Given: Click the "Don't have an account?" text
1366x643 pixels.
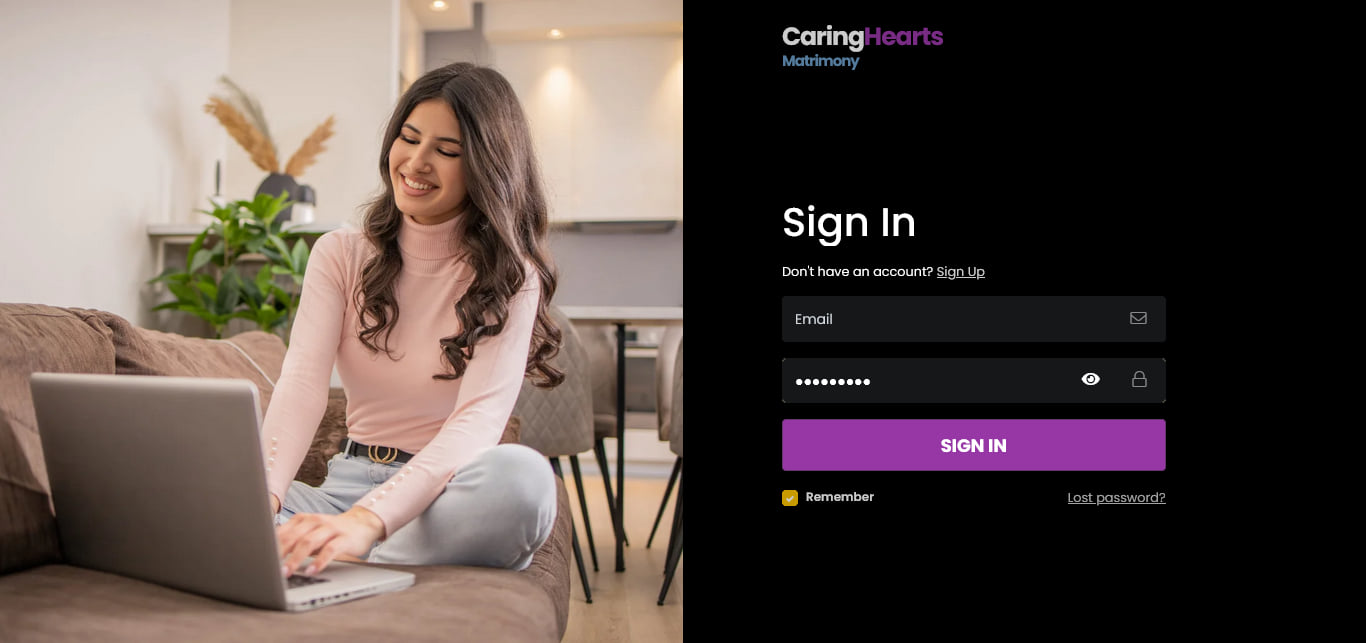Looking at the screenshot, I should tap(857, 272).
